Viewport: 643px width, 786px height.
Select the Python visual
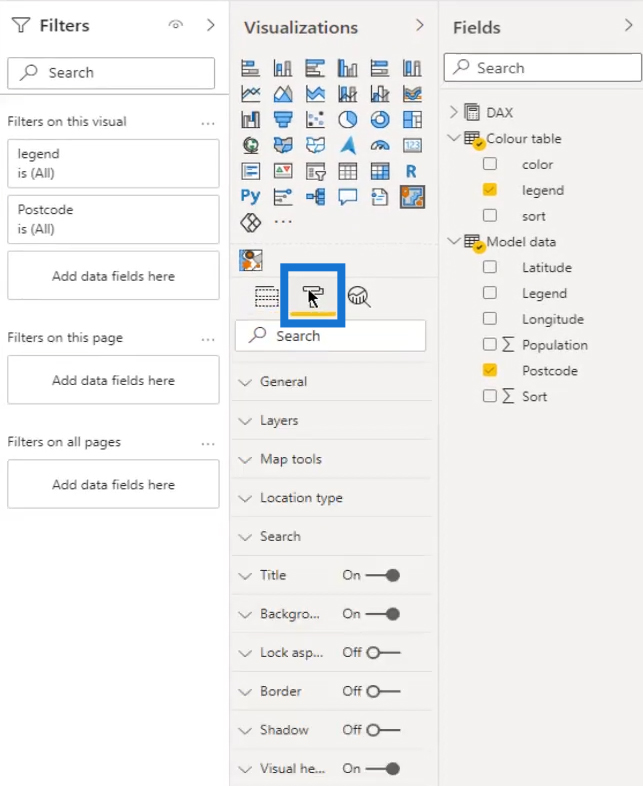(251, 196)
